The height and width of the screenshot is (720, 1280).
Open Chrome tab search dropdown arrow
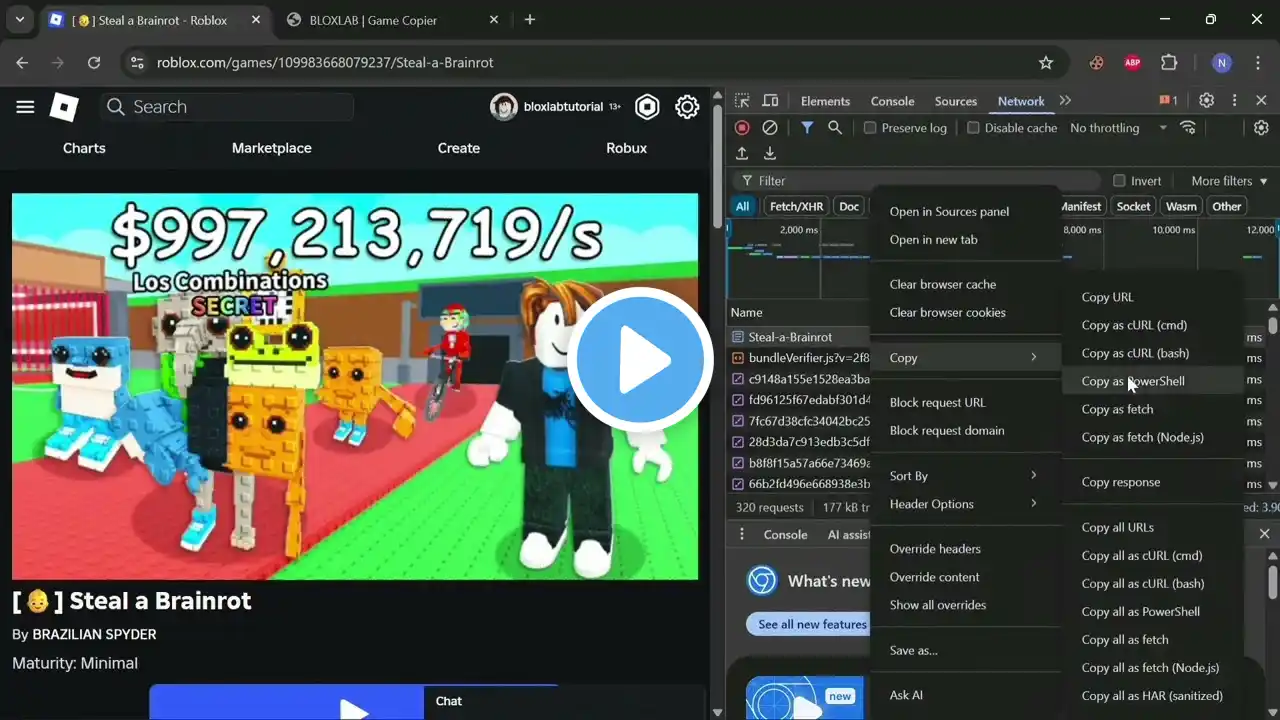click(x=19, y=20)
